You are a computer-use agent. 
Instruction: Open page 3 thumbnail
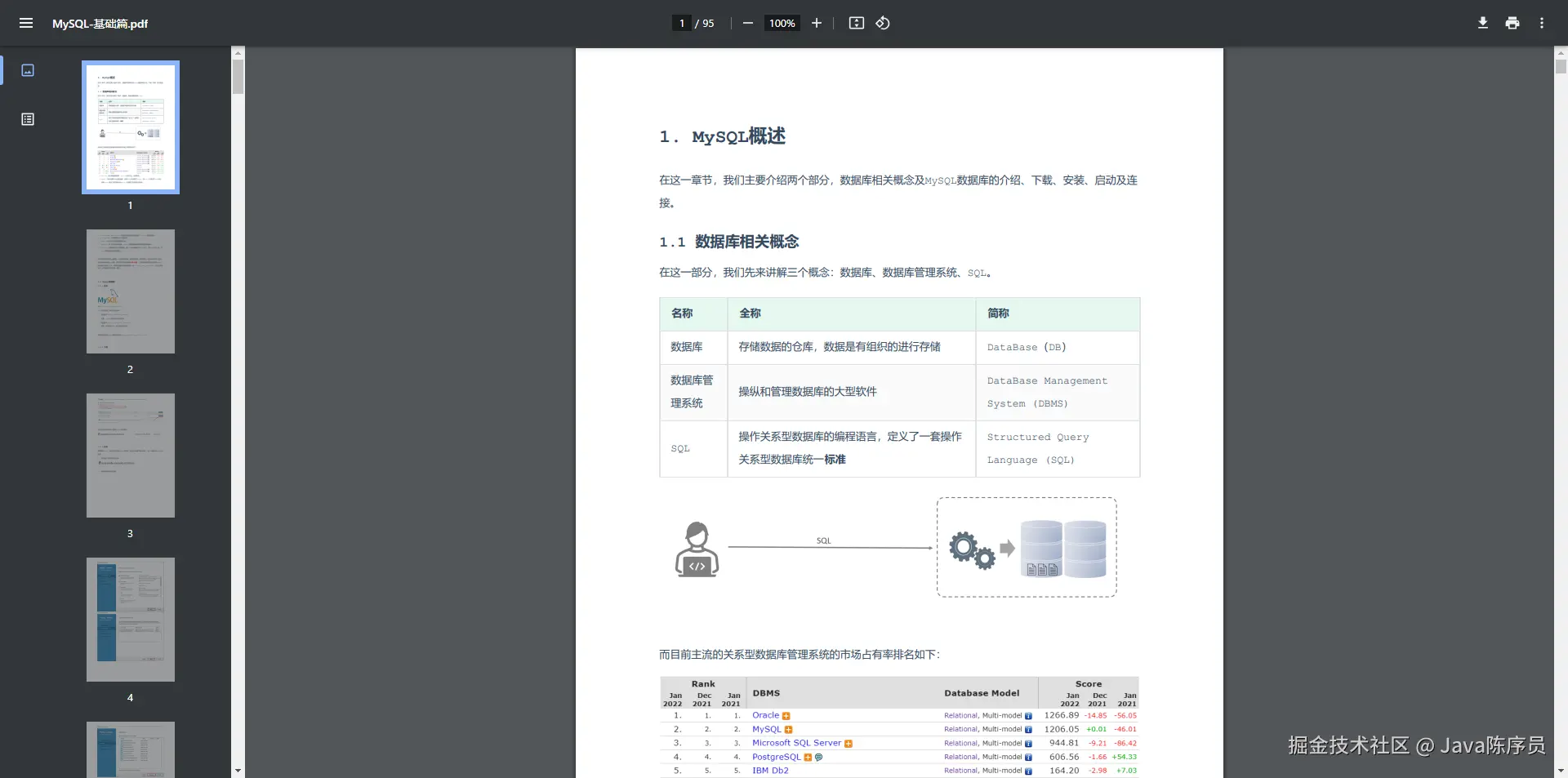[131, 456]
